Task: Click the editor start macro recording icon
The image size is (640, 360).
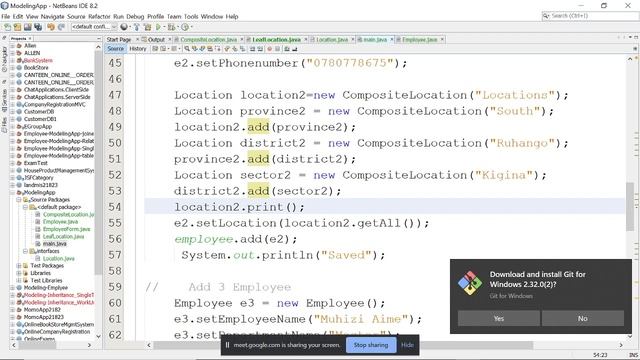Action: tap(269, 49)
